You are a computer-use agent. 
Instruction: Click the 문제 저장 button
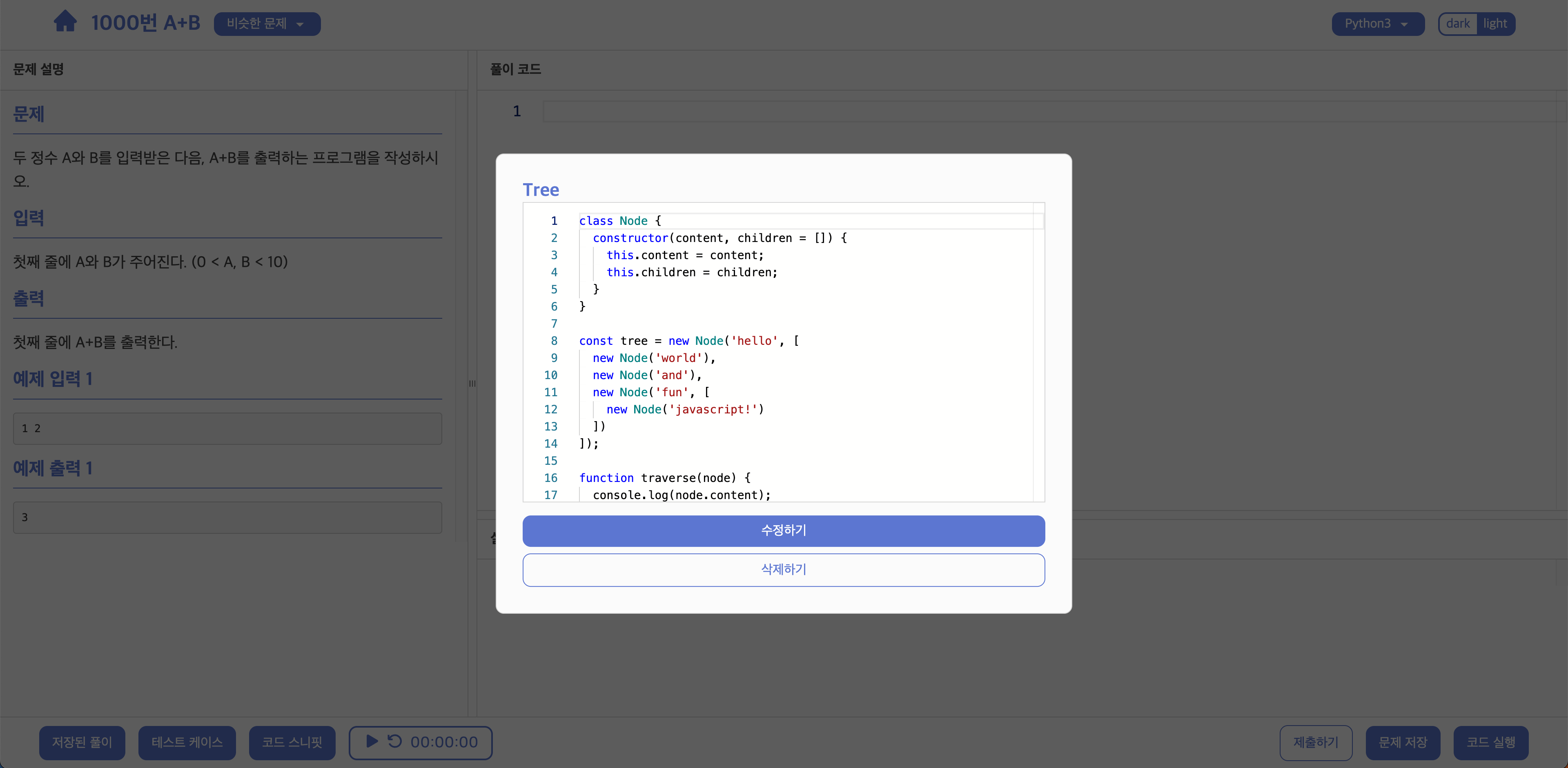1403,742
